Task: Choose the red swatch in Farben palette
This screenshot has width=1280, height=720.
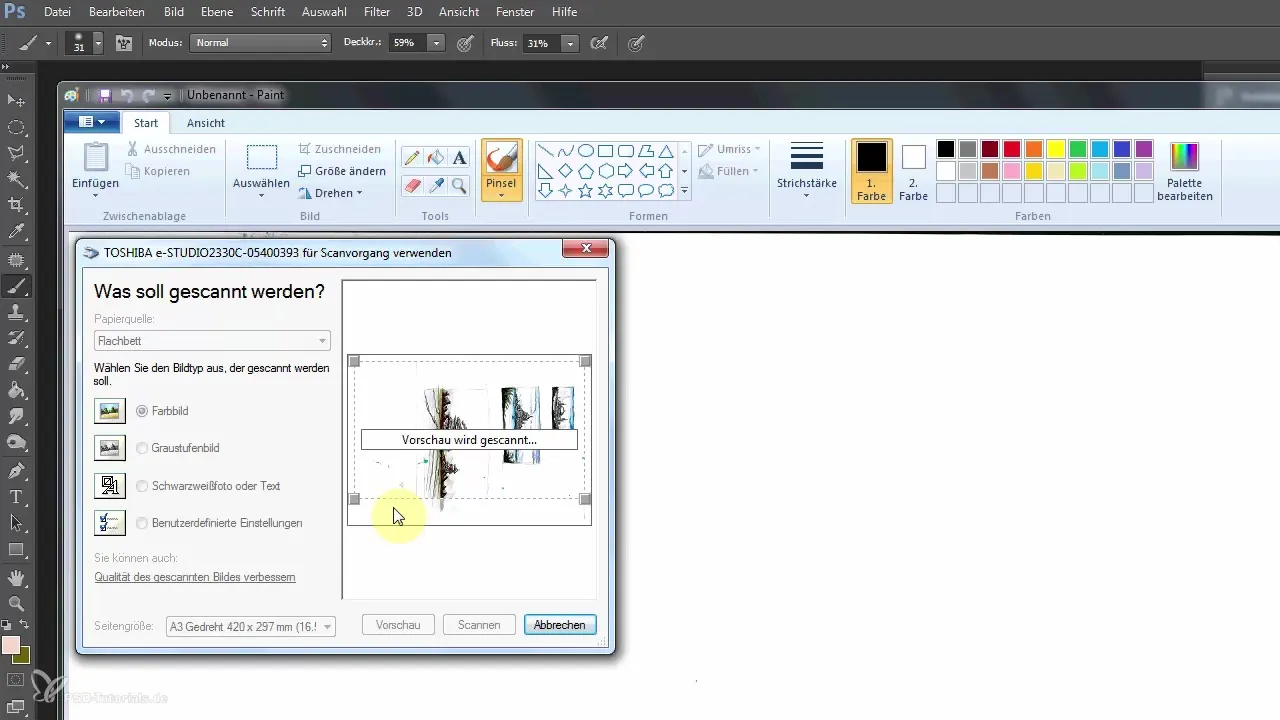Action: (1012, 149)
